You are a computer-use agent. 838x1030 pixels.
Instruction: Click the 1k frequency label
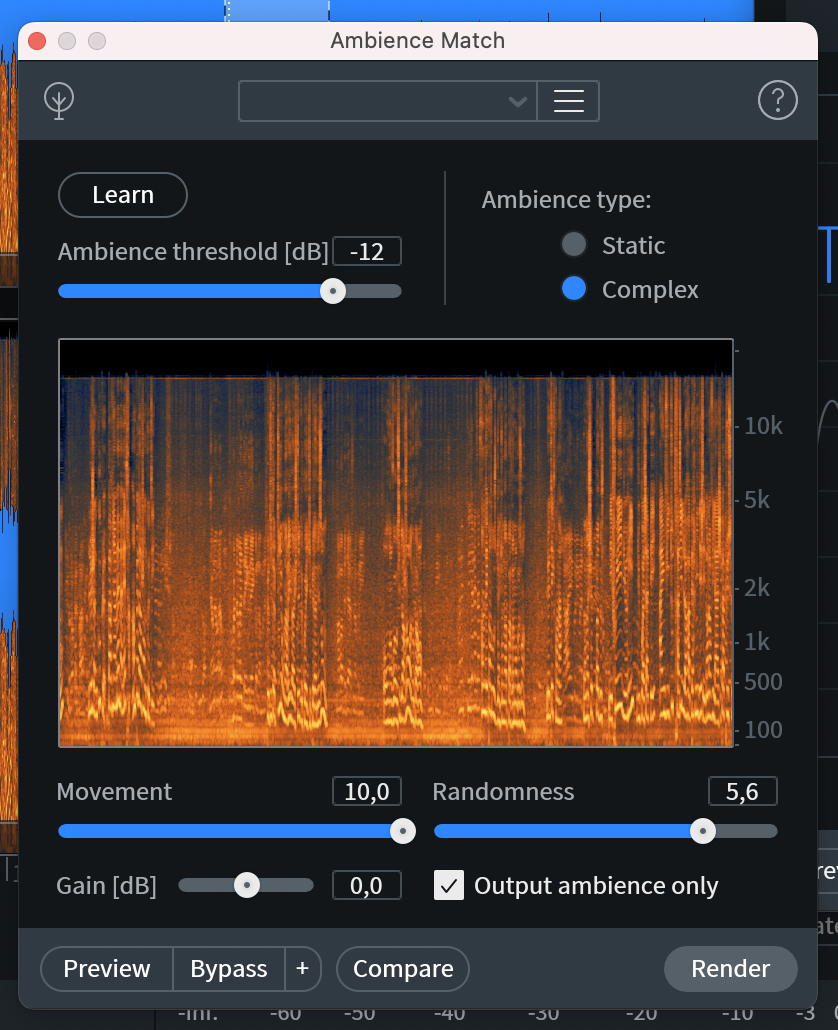(x=757, y=642)
